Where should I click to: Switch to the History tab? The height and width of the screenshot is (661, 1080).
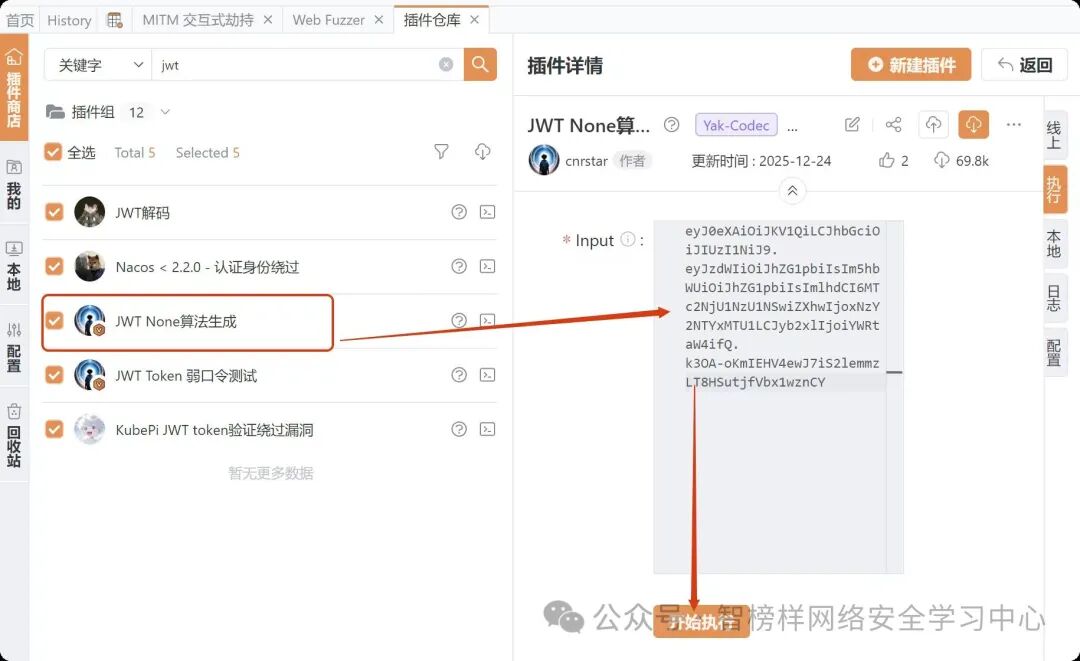pos(69,20)
